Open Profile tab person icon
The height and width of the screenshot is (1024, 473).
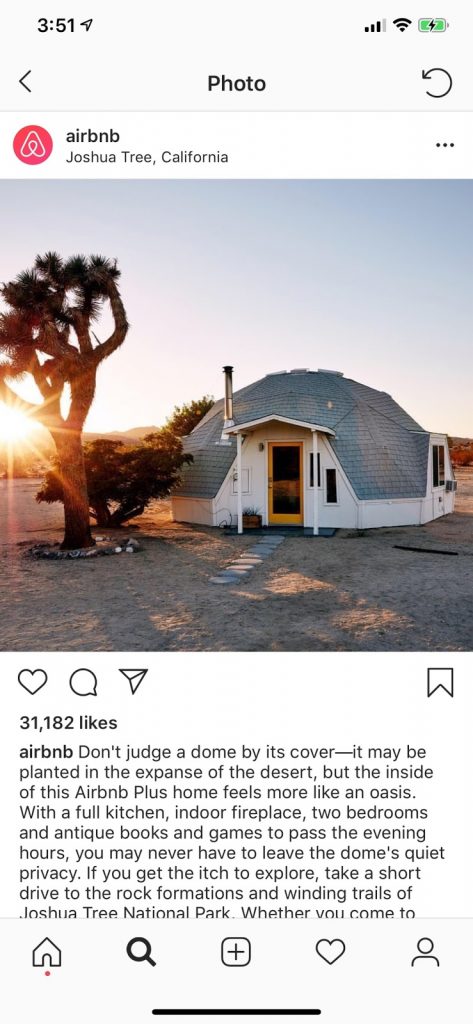pyautogui.click(x=425, y=952)
